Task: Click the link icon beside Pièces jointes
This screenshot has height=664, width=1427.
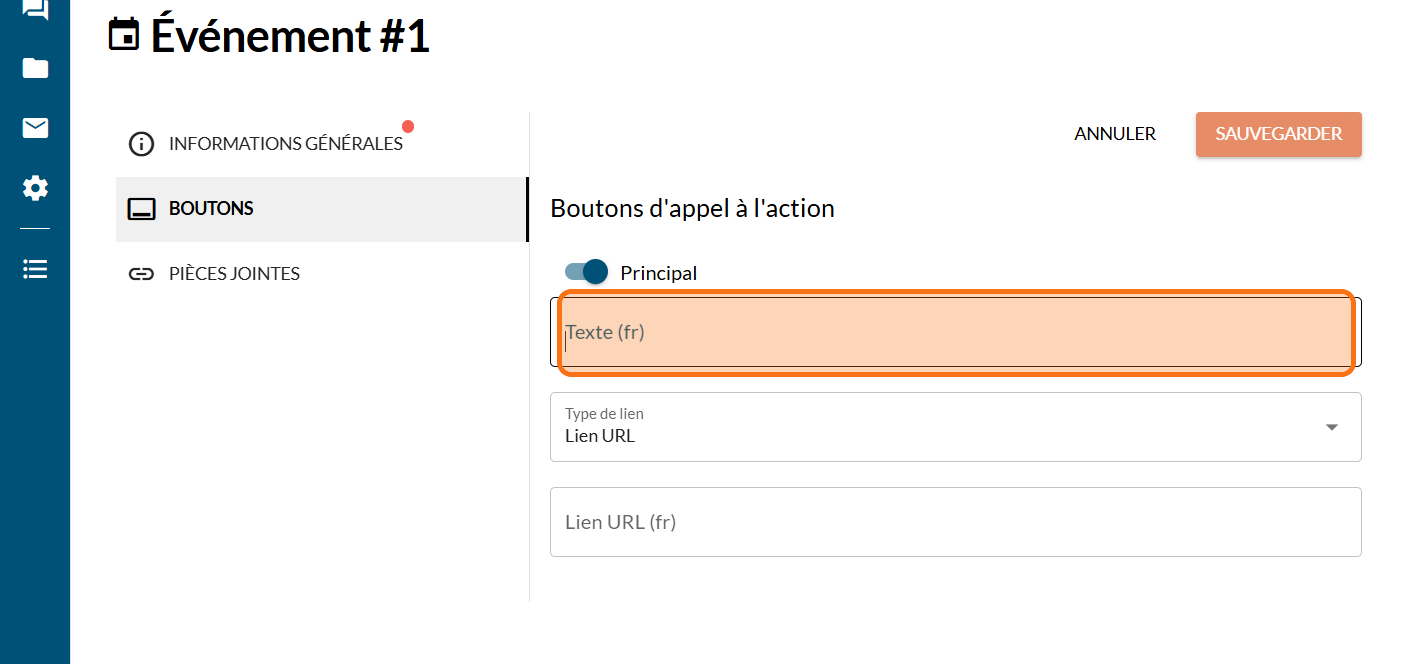Action: click(x=142, y=274)
